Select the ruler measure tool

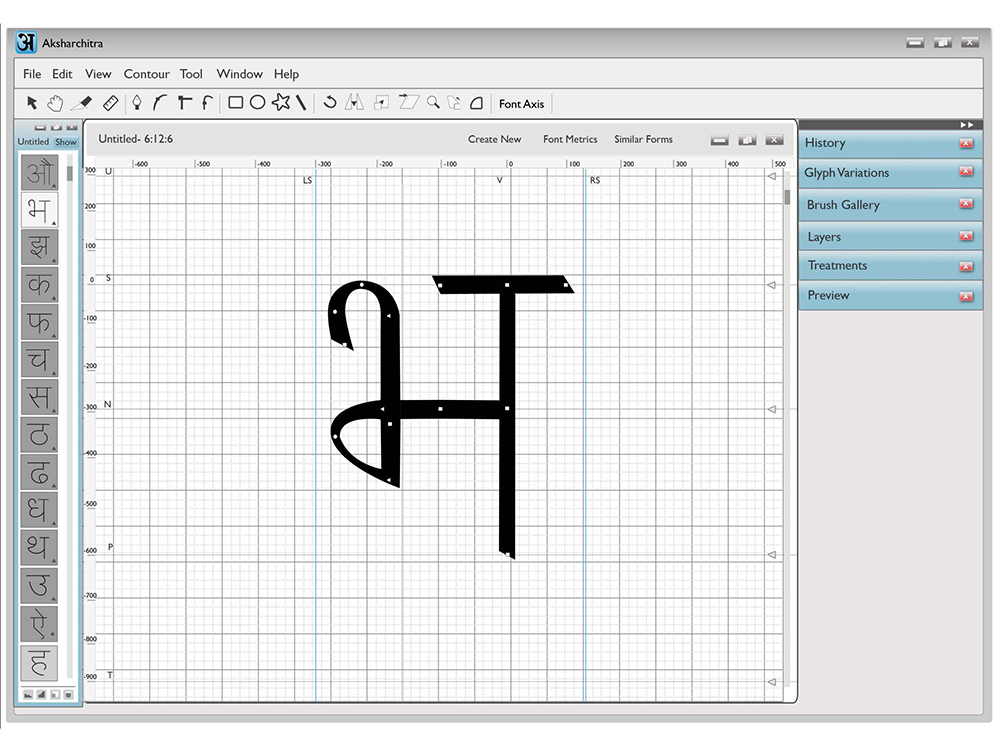point(110,103)
